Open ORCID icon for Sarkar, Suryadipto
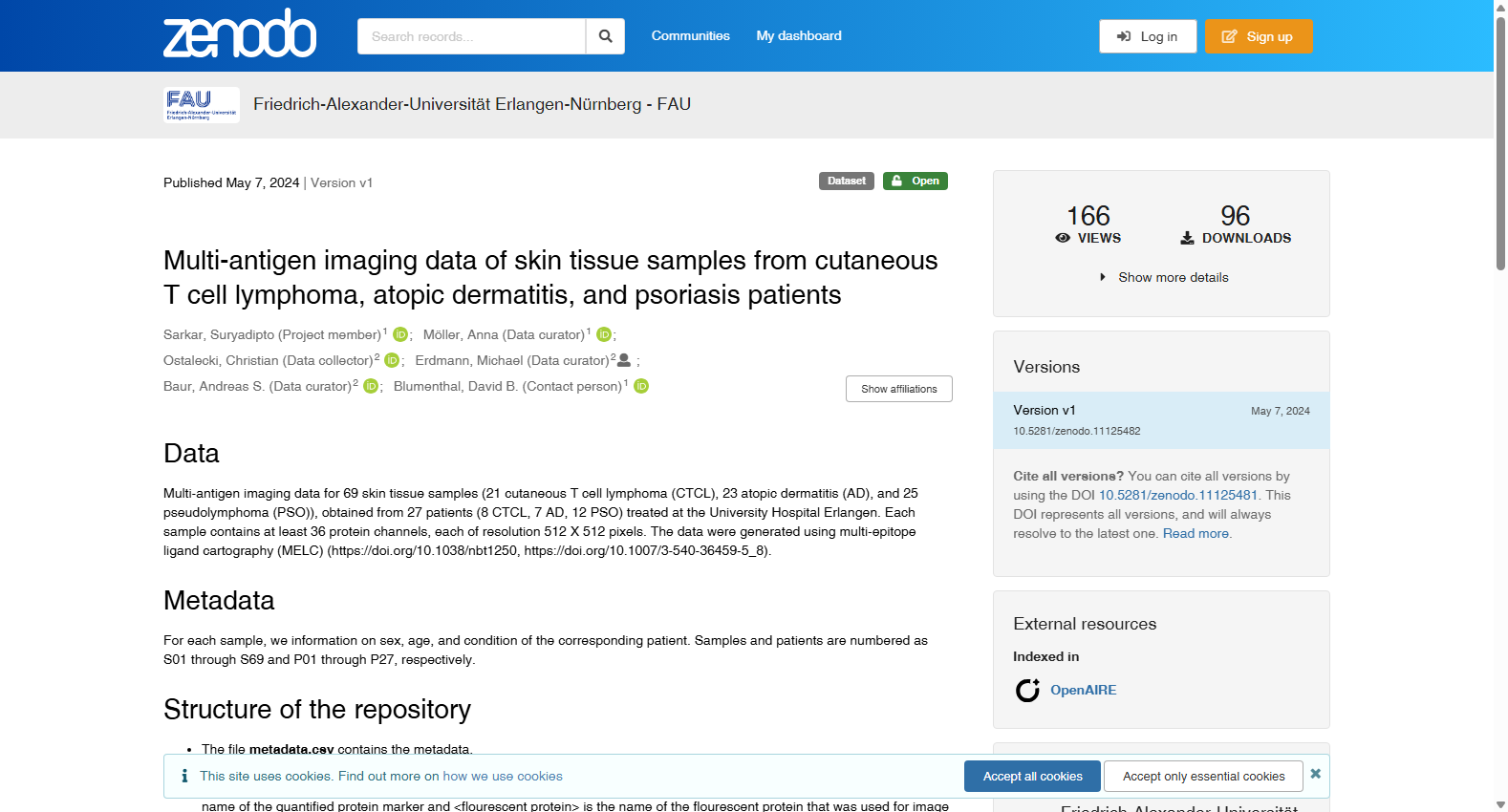 point(400,334)
